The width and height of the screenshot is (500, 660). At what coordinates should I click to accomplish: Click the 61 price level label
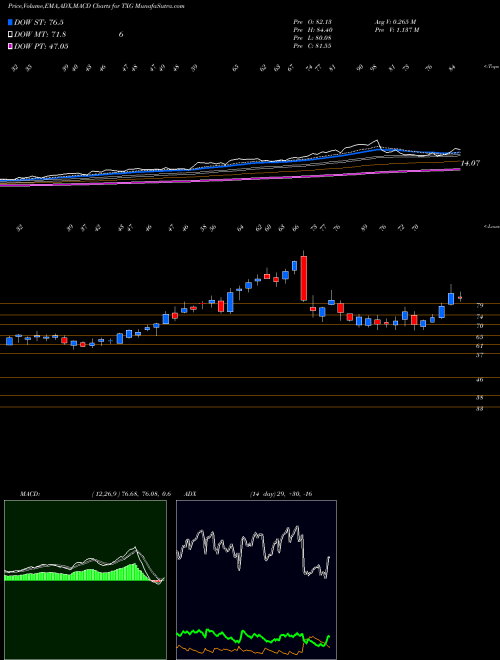[480, 346]
